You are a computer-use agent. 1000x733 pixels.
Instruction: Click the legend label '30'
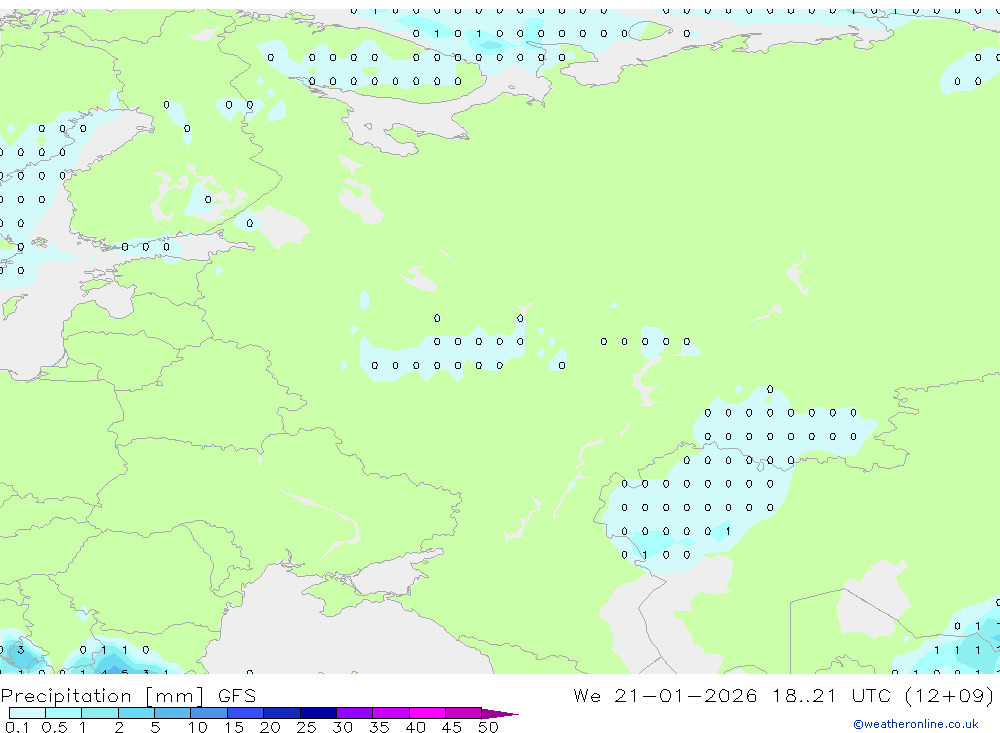[x=342, y=727]
